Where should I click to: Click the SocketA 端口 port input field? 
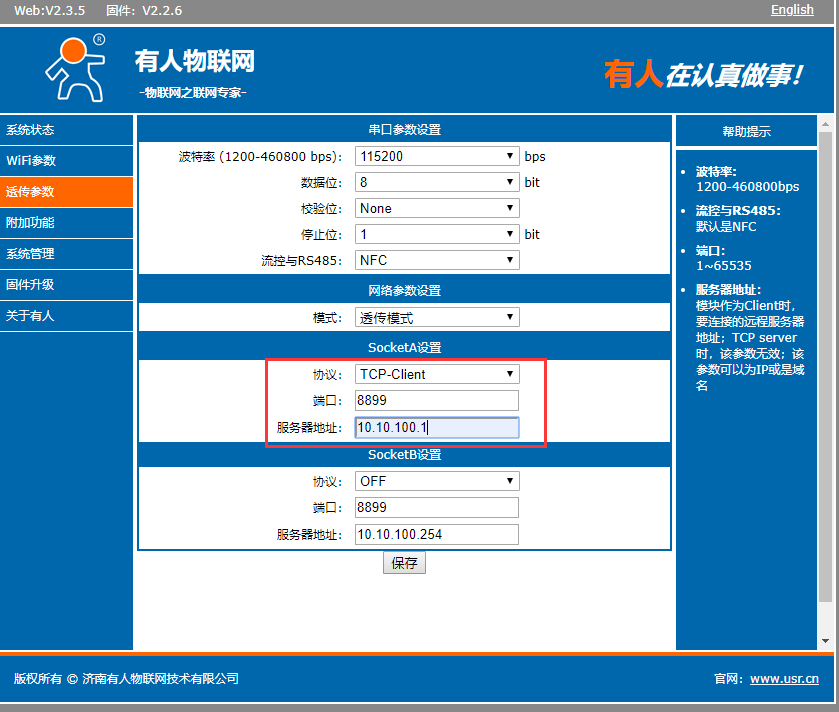(x=437, y=401)
